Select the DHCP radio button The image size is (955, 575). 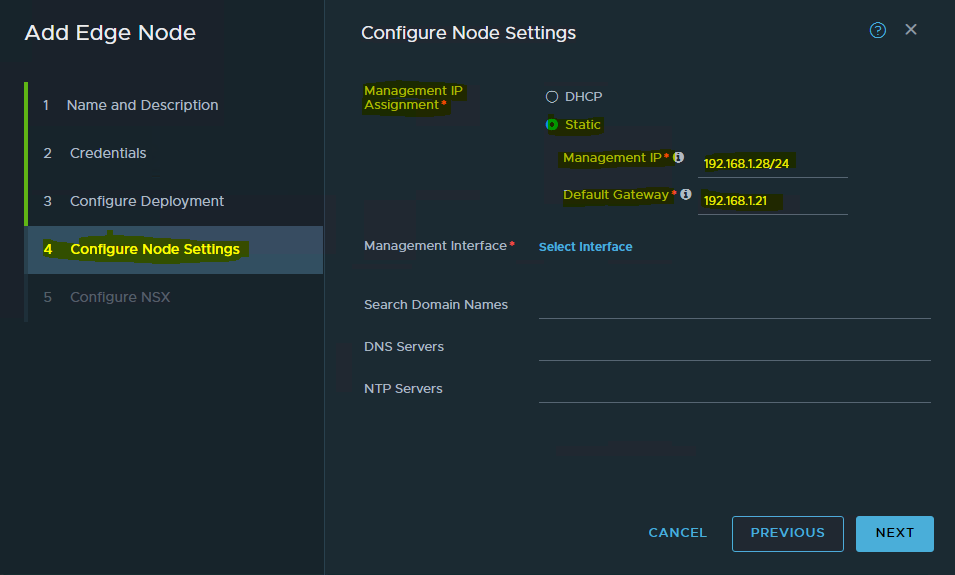point(552,97)
